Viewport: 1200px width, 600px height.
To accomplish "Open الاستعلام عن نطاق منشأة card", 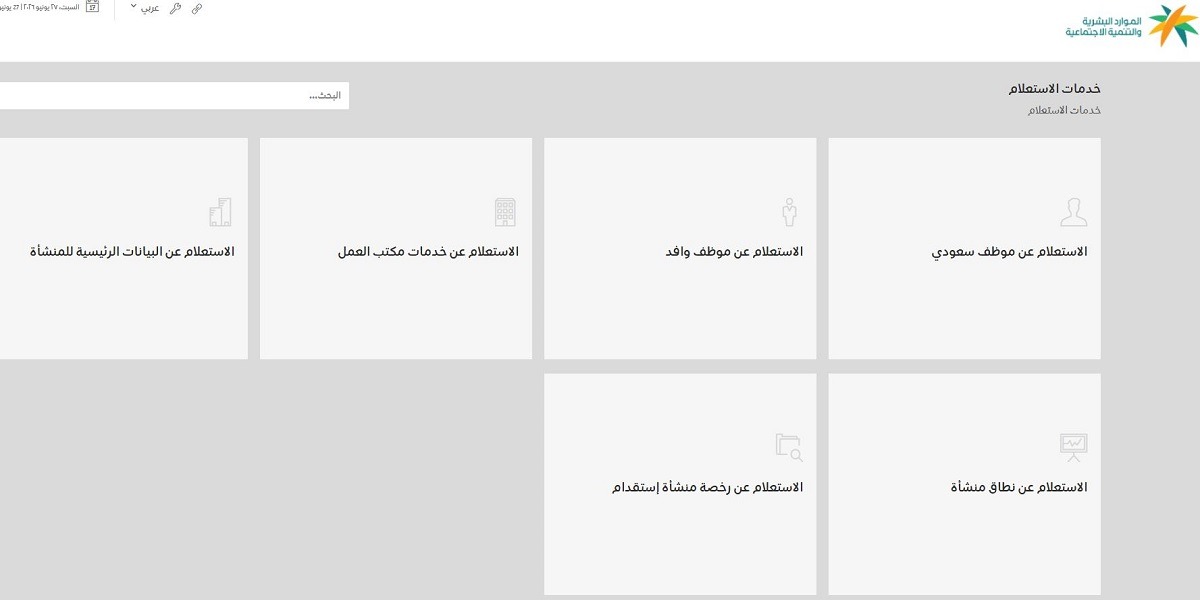I will point(965,484).
